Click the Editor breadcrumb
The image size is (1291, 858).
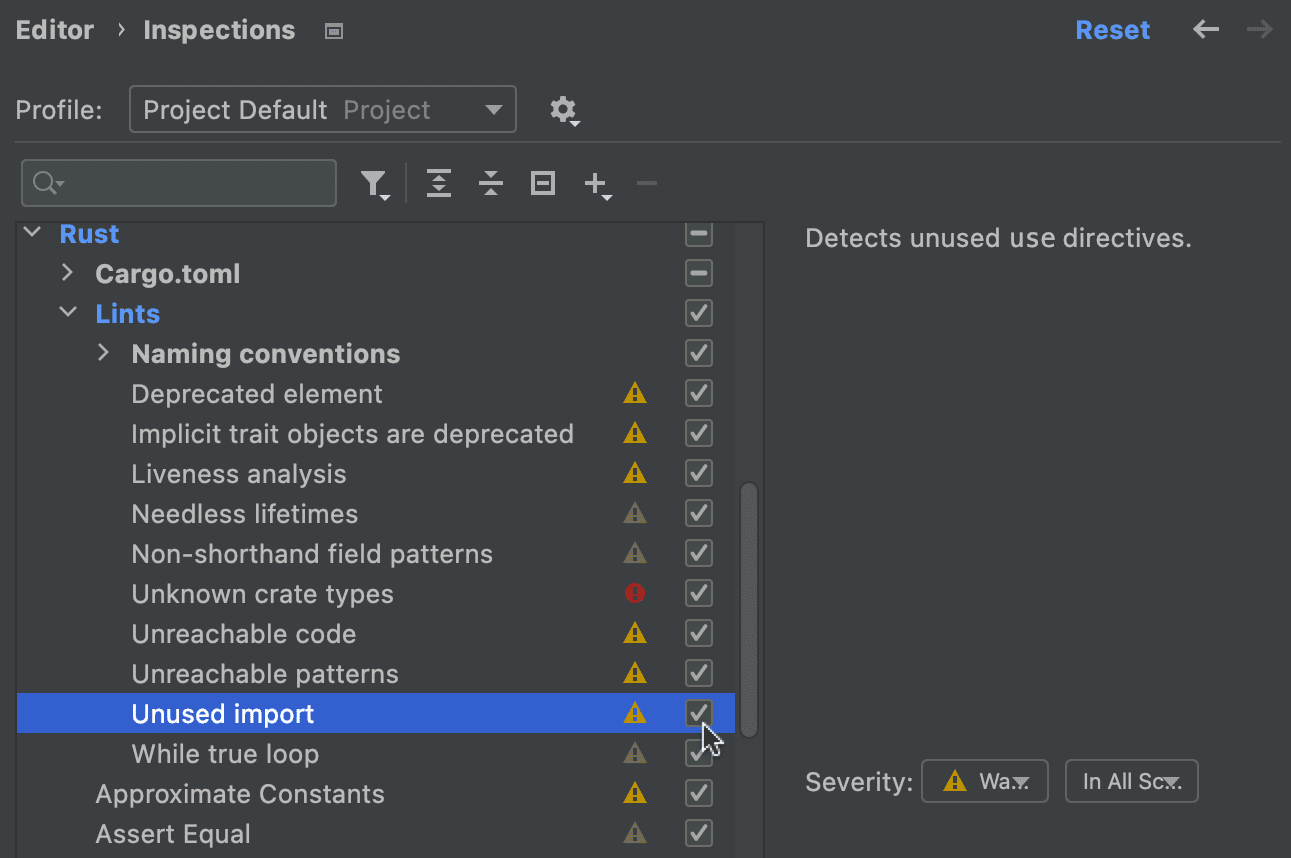tap(54, 29)
